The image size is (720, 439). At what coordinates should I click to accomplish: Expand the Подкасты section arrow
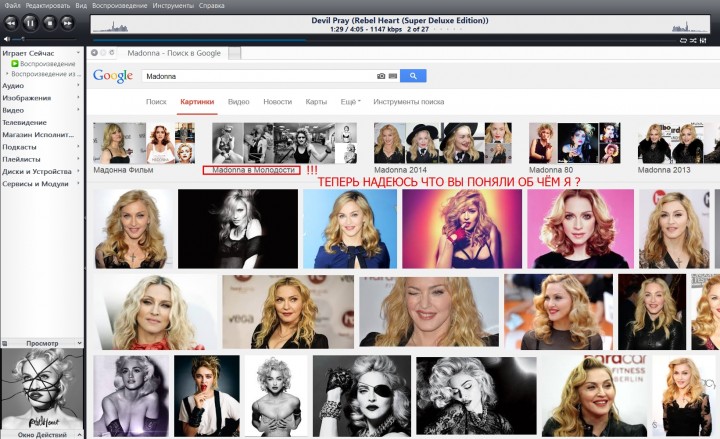tap(79, 147)
